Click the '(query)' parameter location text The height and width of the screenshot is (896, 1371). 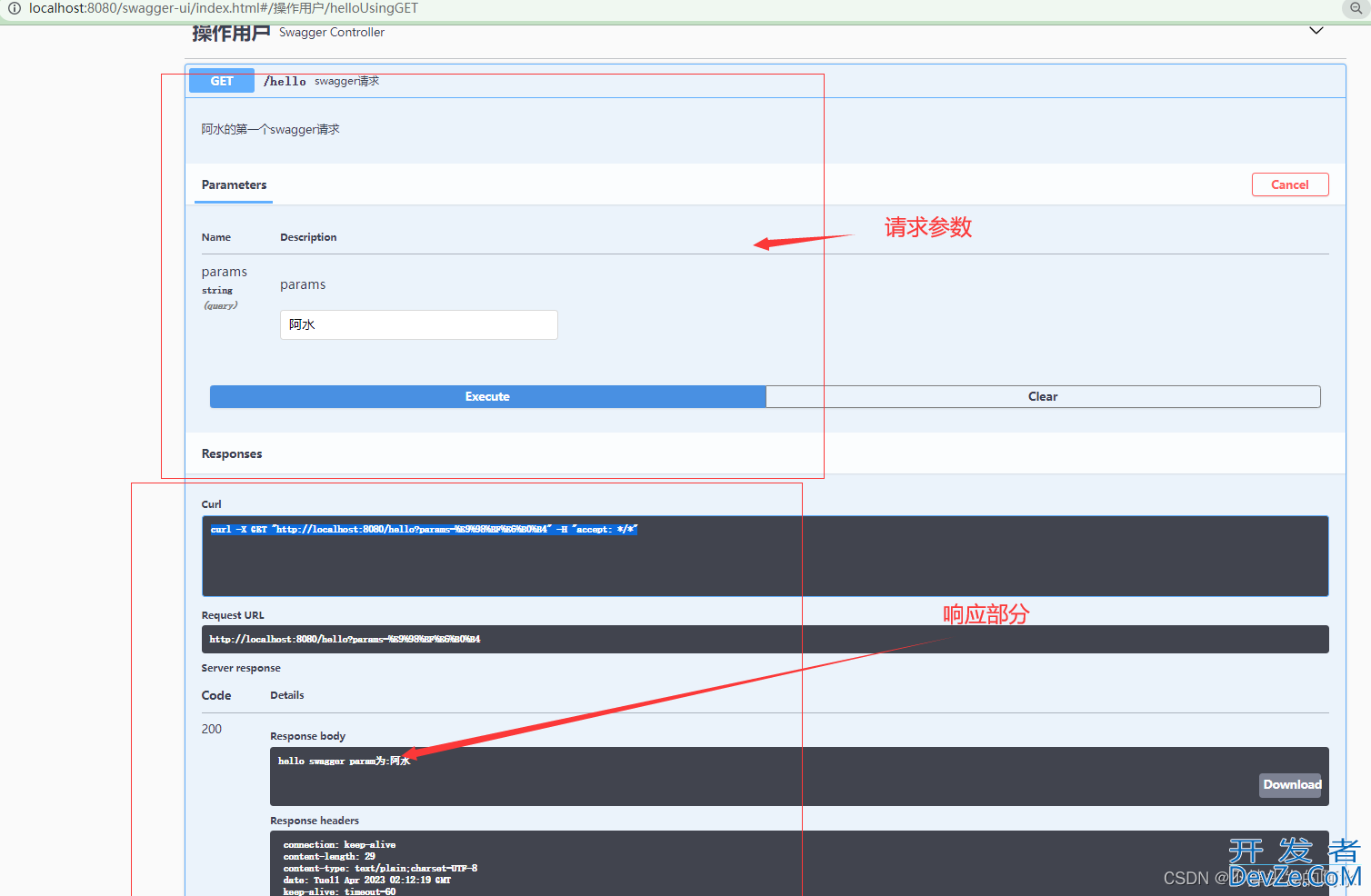coord(221,305)
